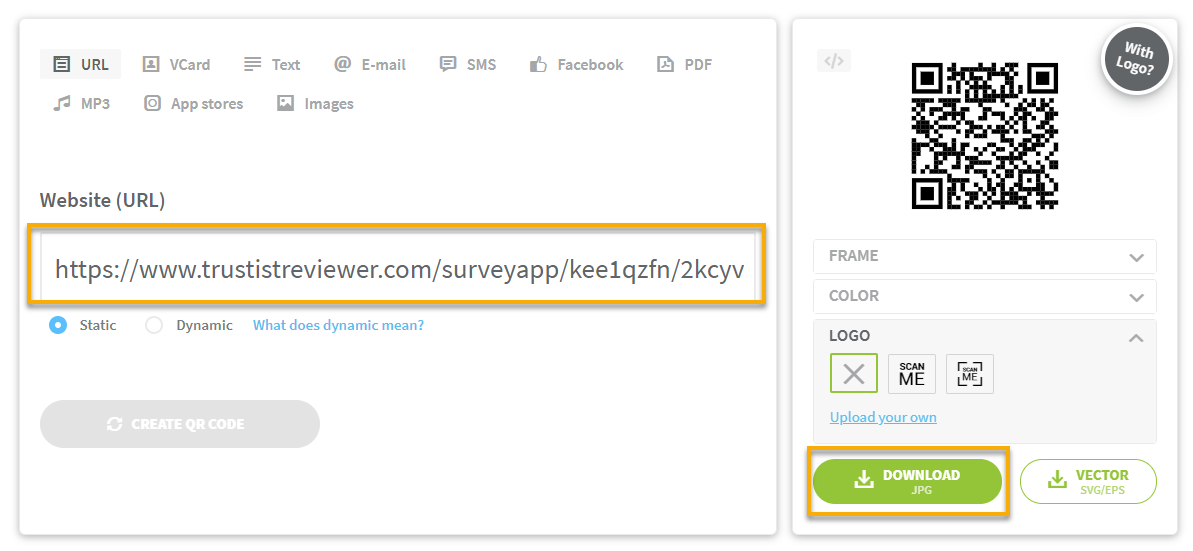
Task: Click the generated QR code image
Action: click(984, 135)
